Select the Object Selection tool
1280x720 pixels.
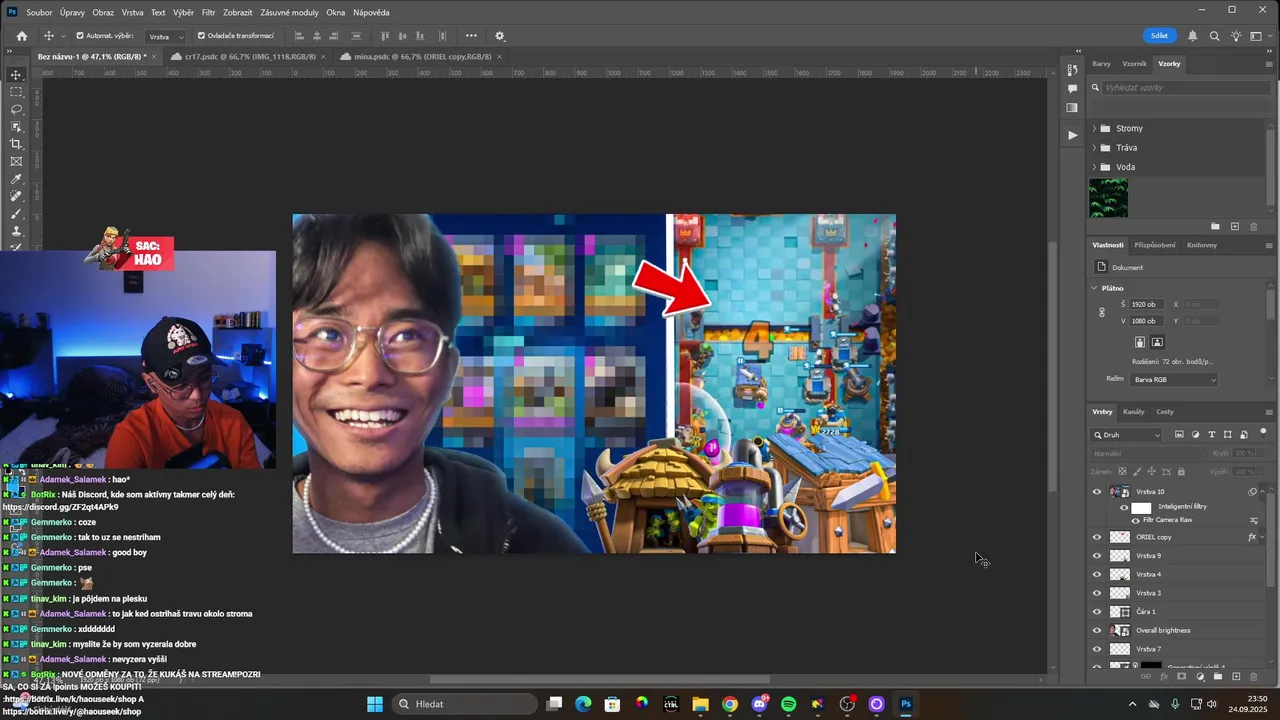coord(16,127)
